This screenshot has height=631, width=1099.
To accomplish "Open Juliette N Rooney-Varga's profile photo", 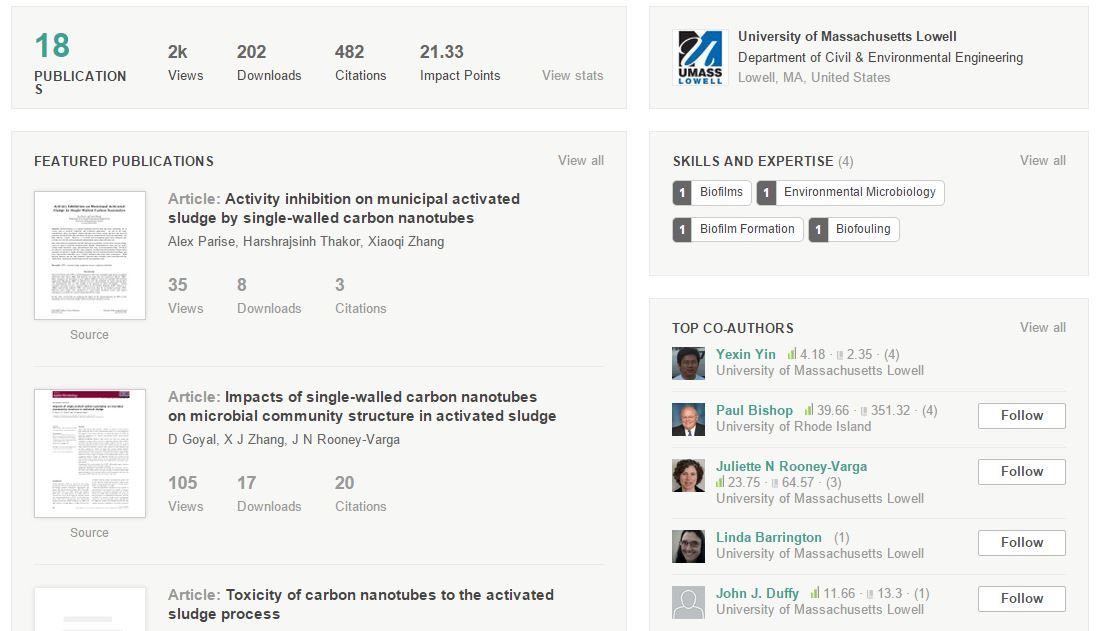I will (x=688, y=475).
